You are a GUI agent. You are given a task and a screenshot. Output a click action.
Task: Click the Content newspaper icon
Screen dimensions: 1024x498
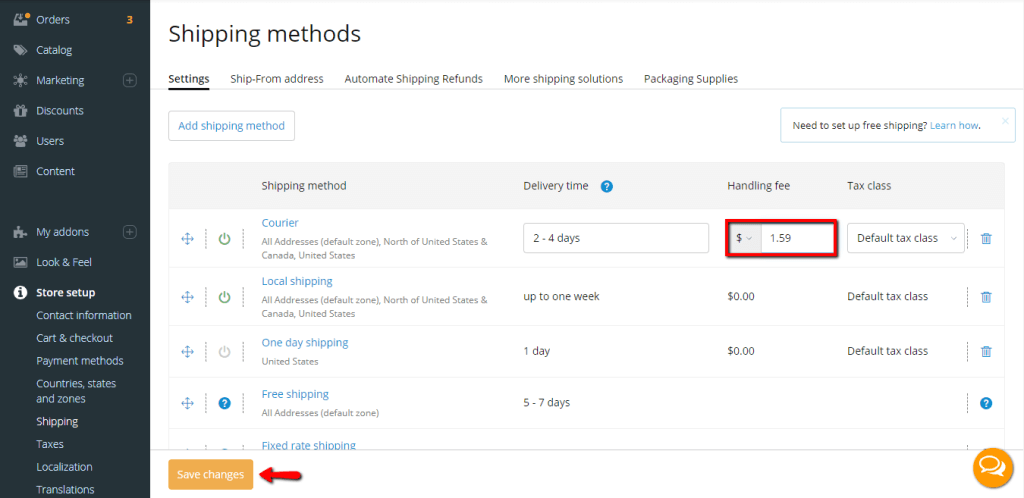pos(21,171)
